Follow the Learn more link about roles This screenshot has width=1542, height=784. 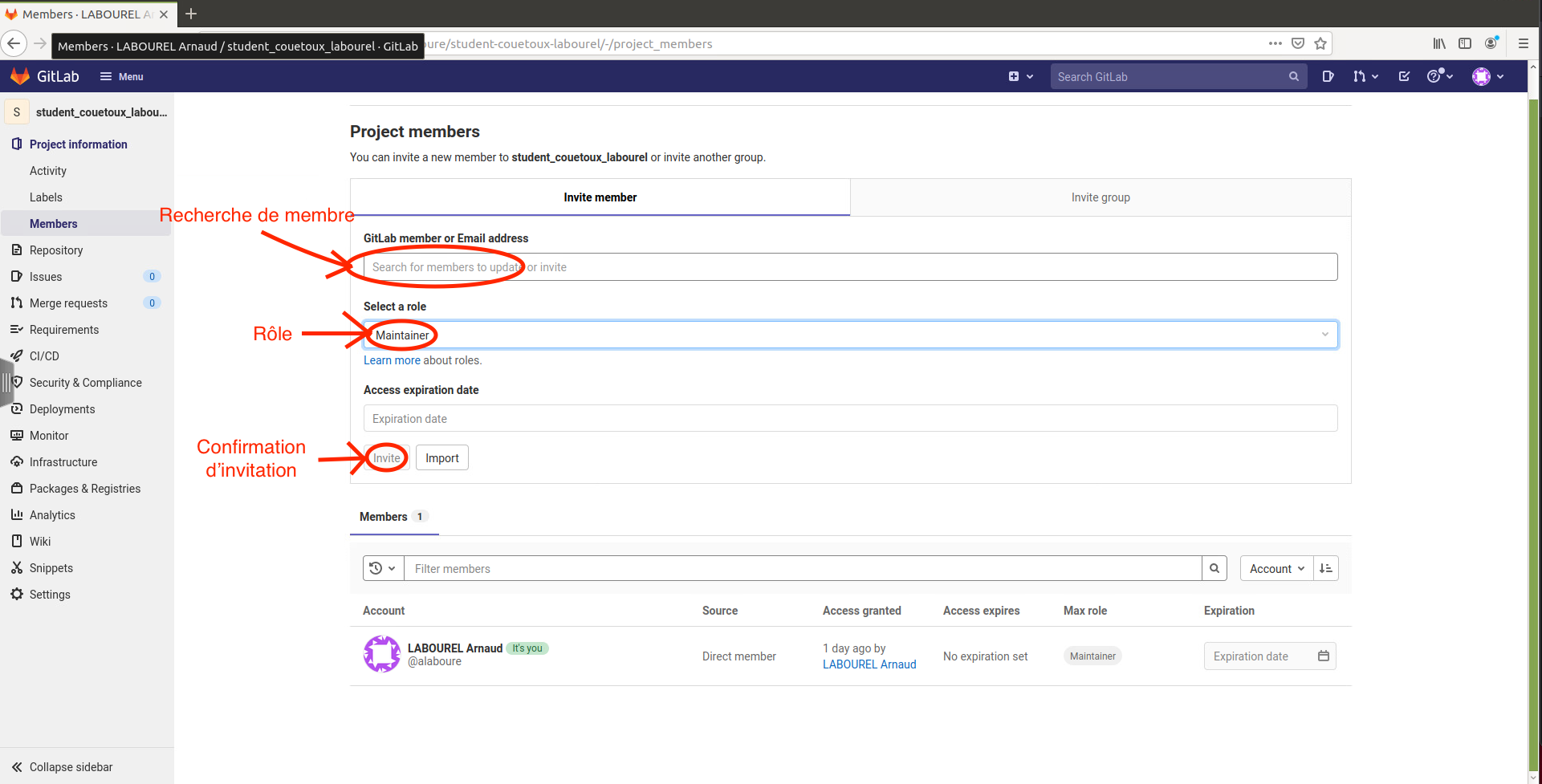[x=392, y=360]
